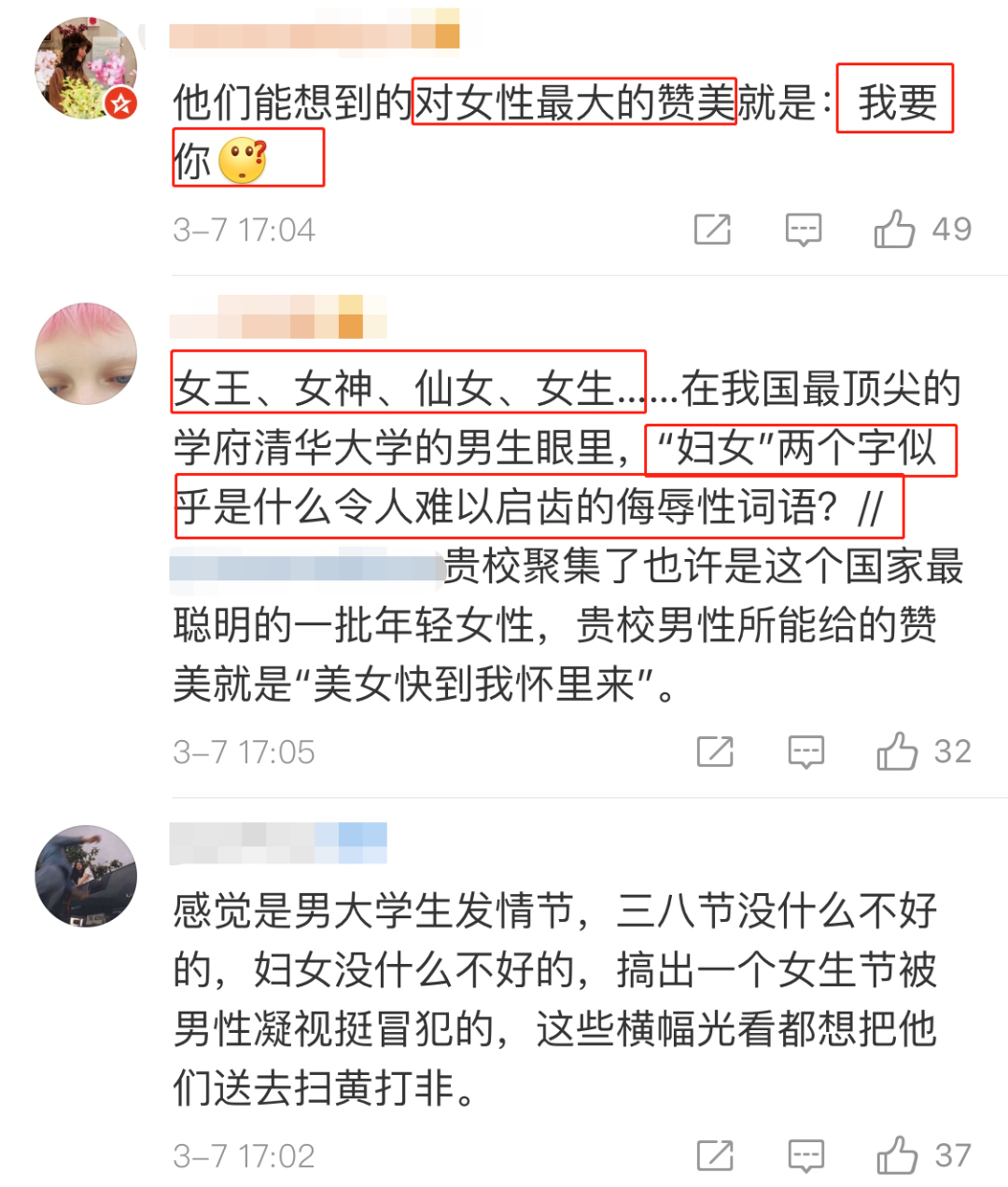Open the third commenter's avatar

click(x=85, y=876)
